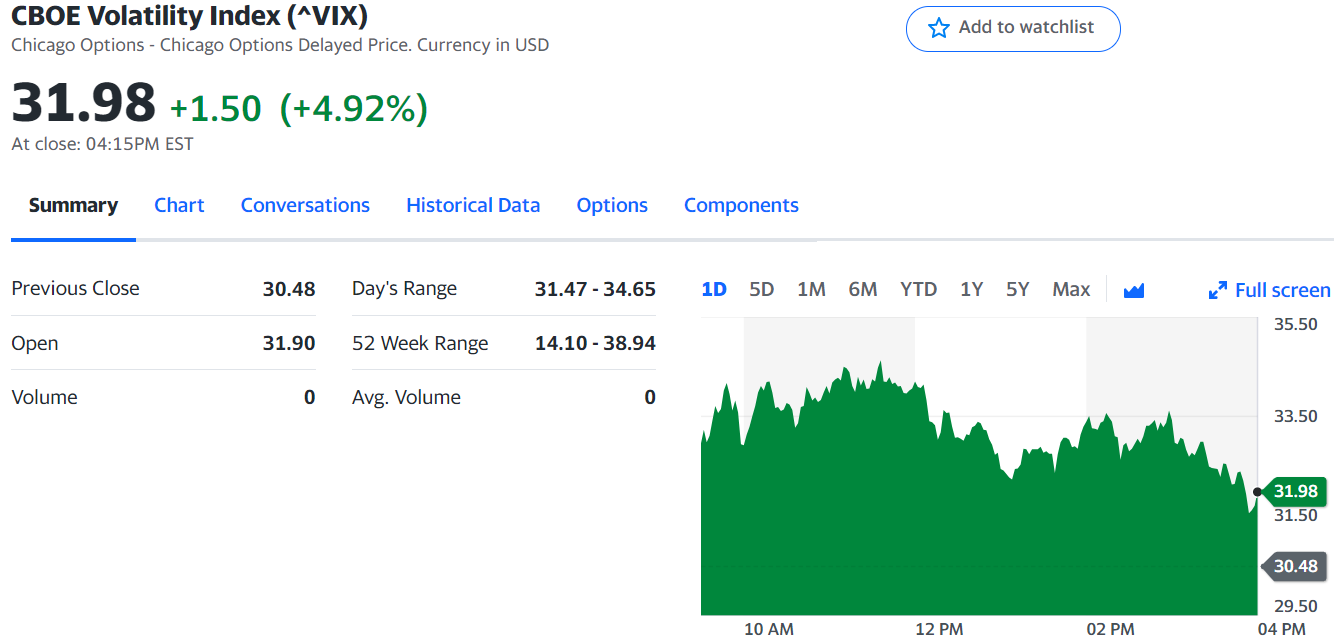This screenshot has width=1334, height=641.
Task: Click the 35.50 y-axis label
Action: (x=1295, y=324)
